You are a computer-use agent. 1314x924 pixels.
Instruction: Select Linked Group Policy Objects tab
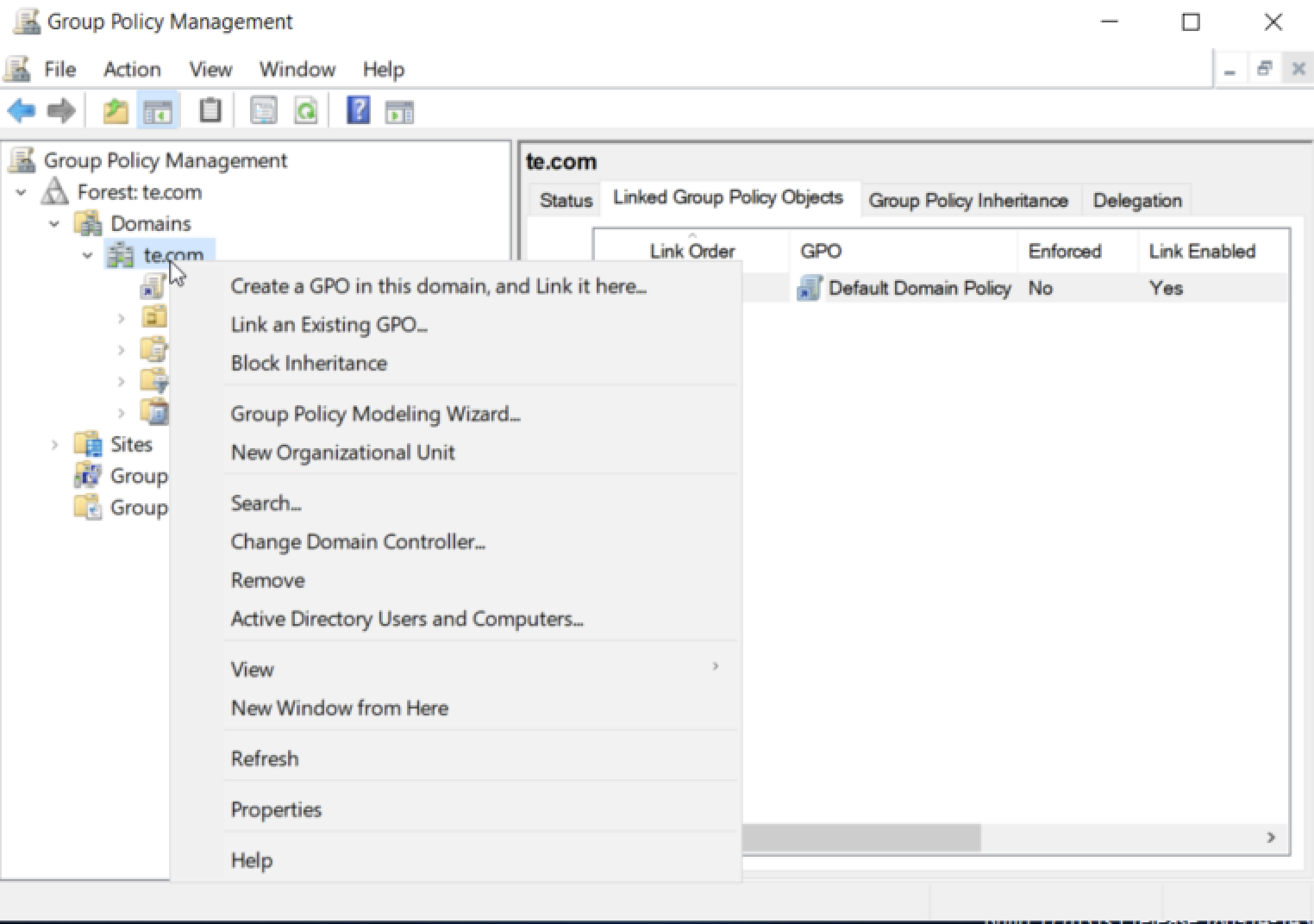click(x=729, y=197)
